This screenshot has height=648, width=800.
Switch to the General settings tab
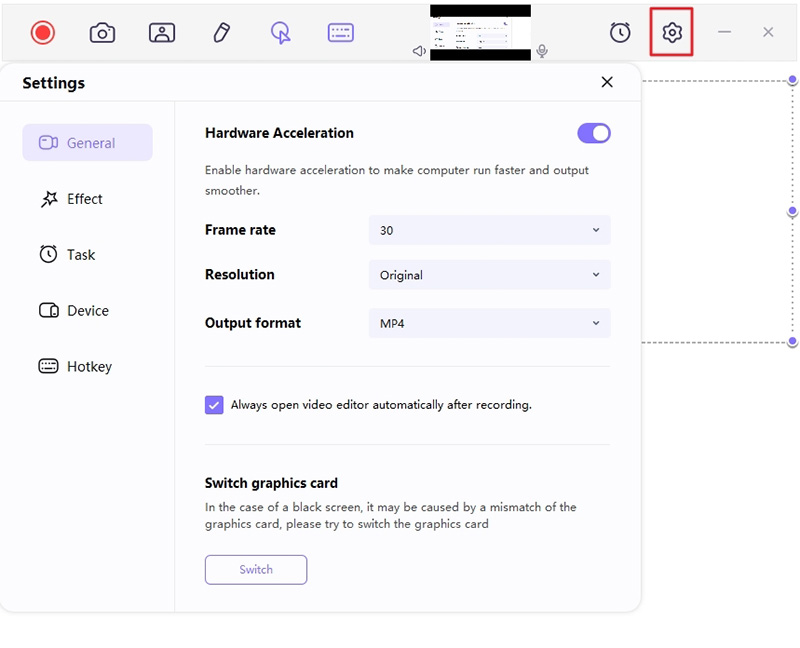click(87, 142)
